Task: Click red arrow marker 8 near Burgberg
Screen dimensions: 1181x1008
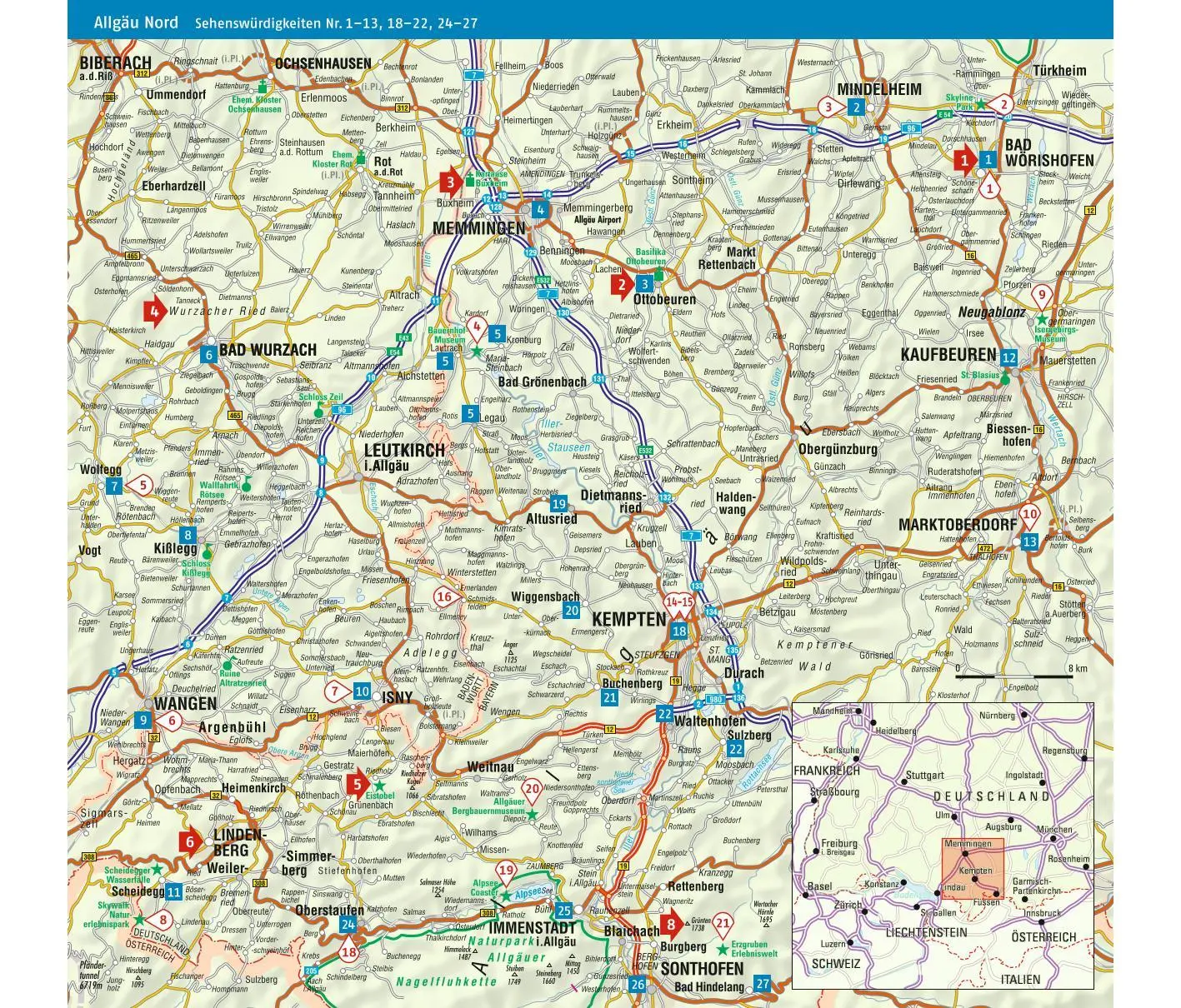Action: [x=672, y=924]
